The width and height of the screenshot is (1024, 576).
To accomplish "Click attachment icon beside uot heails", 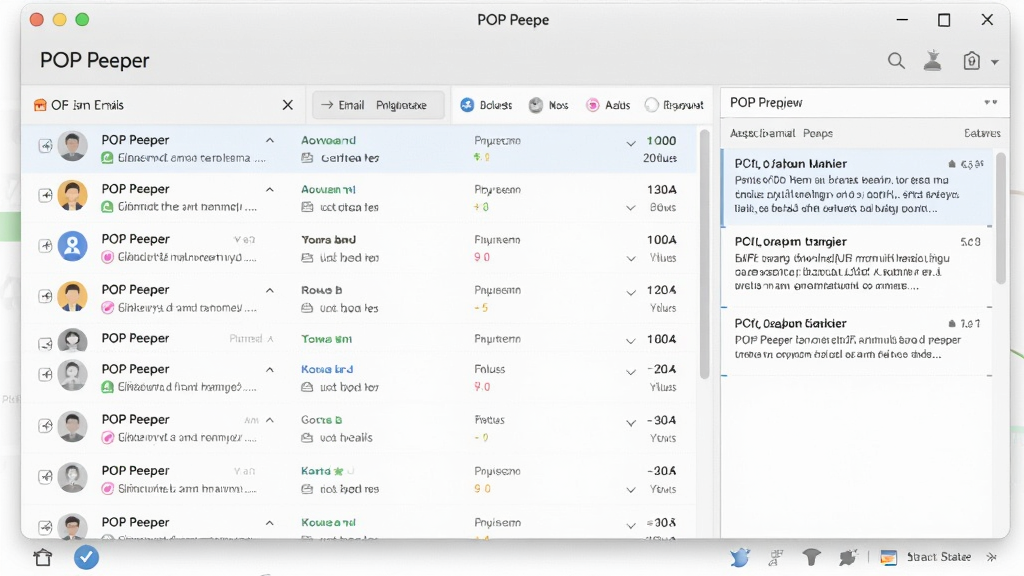I will click(x=307, y=438).
